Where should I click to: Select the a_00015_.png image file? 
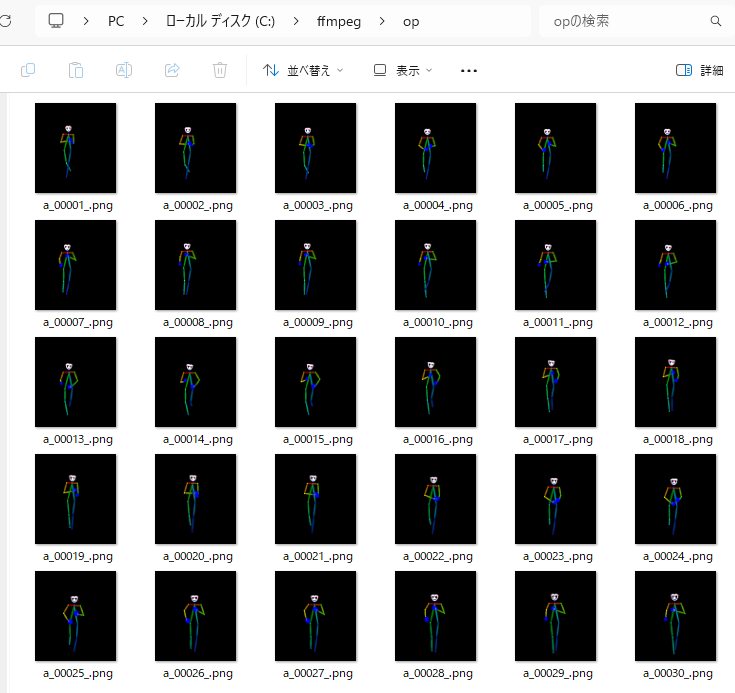(x=316, y=382)
